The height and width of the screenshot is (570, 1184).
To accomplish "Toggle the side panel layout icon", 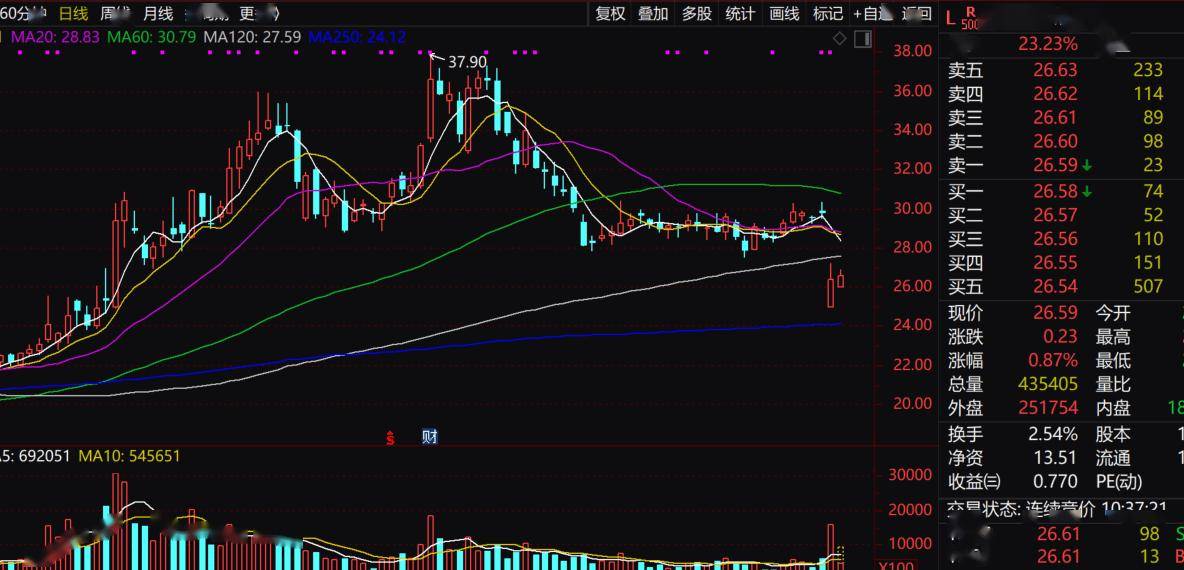I will point(862,38).
